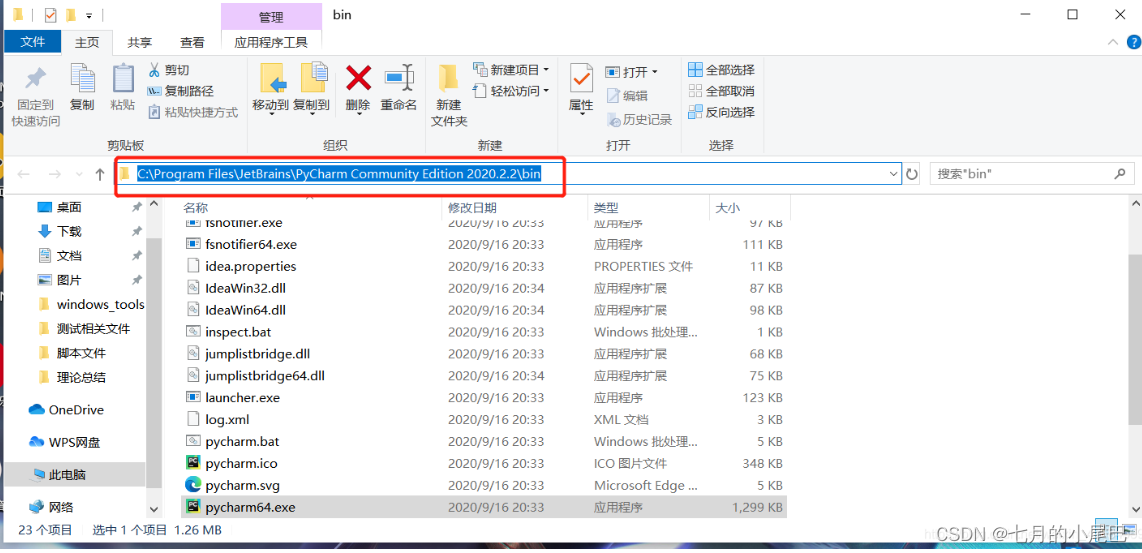The image size is (1142, 553).
Task: Click navigation pane scroll down arrow
Action: click(x=153, y=509)
